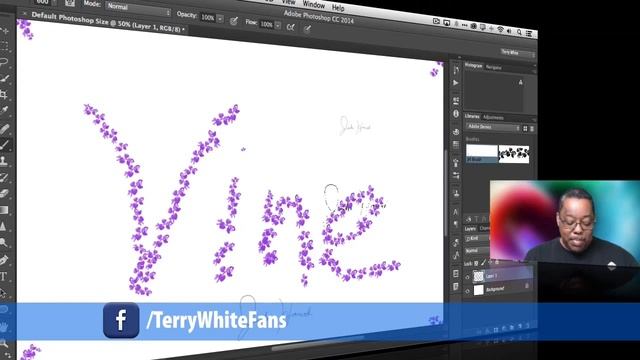The height and width of the screenshot is (360, 640).
Task: Open the layer blend mode Normal dropdown
Action: 477,250
